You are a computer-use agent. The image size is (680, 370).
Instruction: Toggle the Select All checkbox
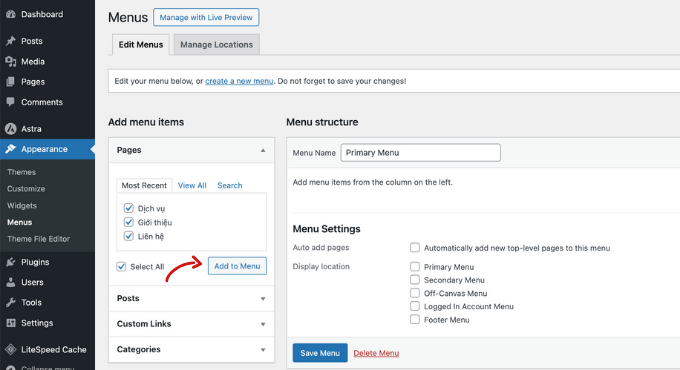coord(121,266)
